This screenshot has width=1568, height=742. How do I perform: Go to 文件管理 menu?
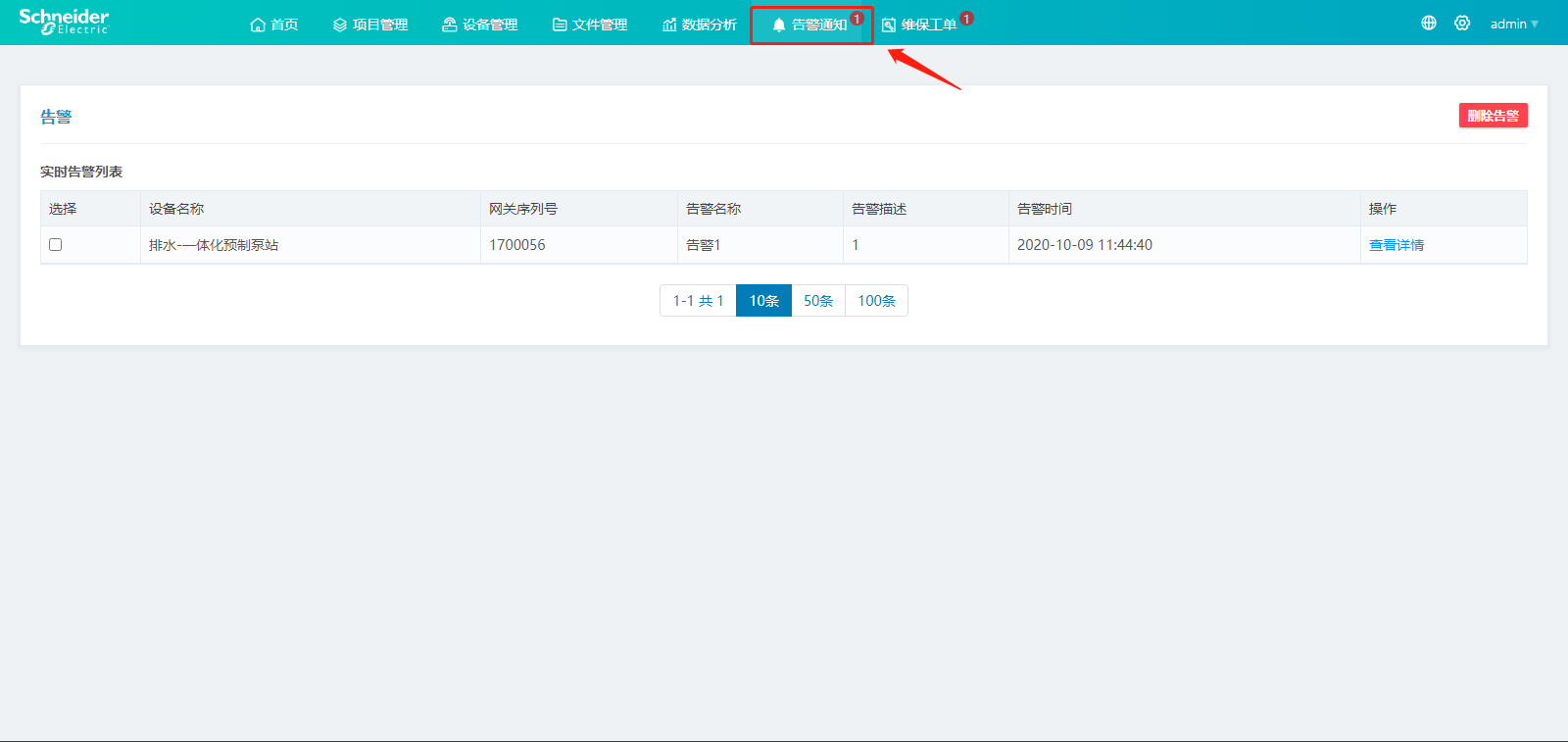590,25
